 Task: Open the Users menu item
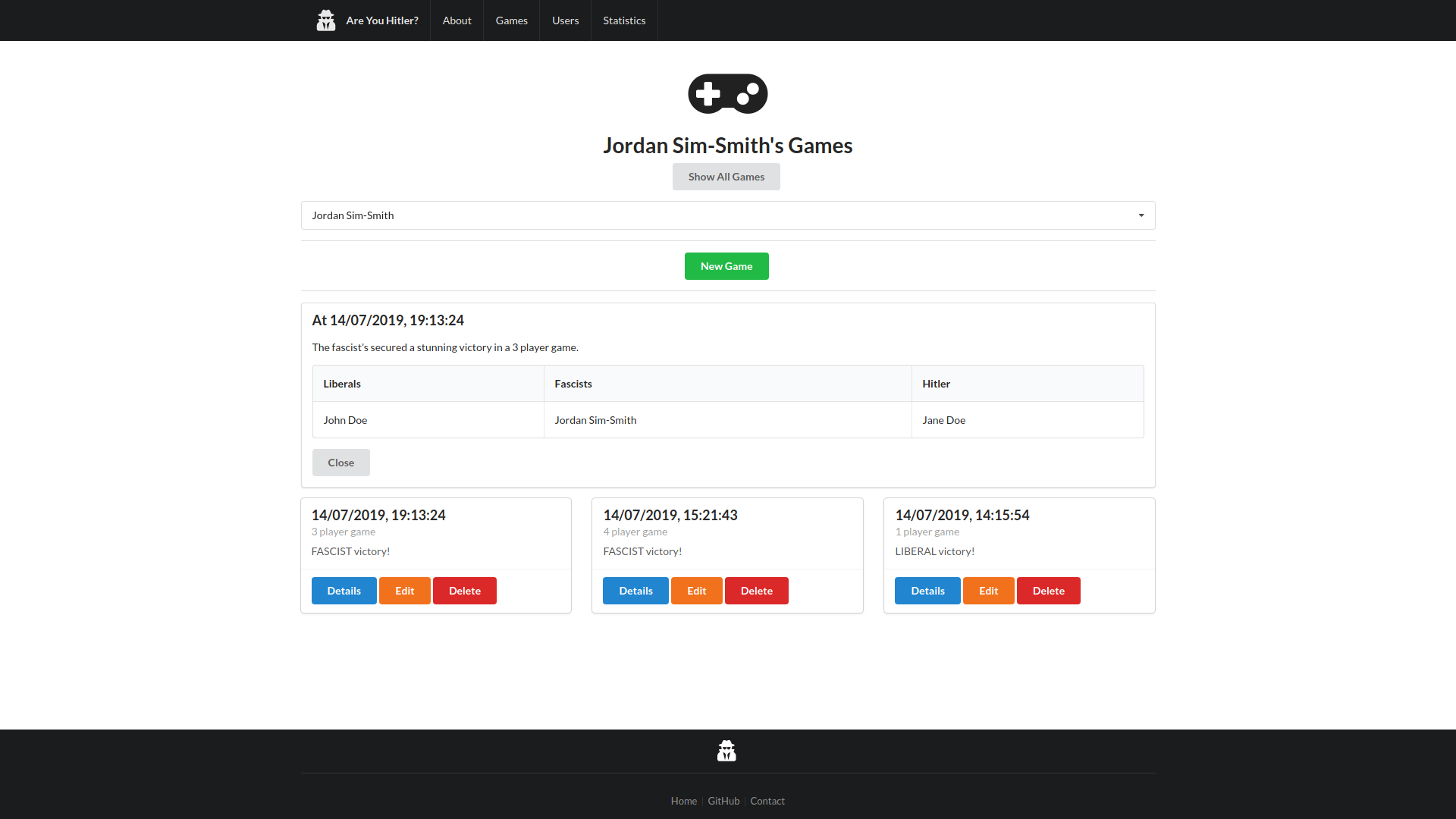pyautogui.click(x=565, y=20)
